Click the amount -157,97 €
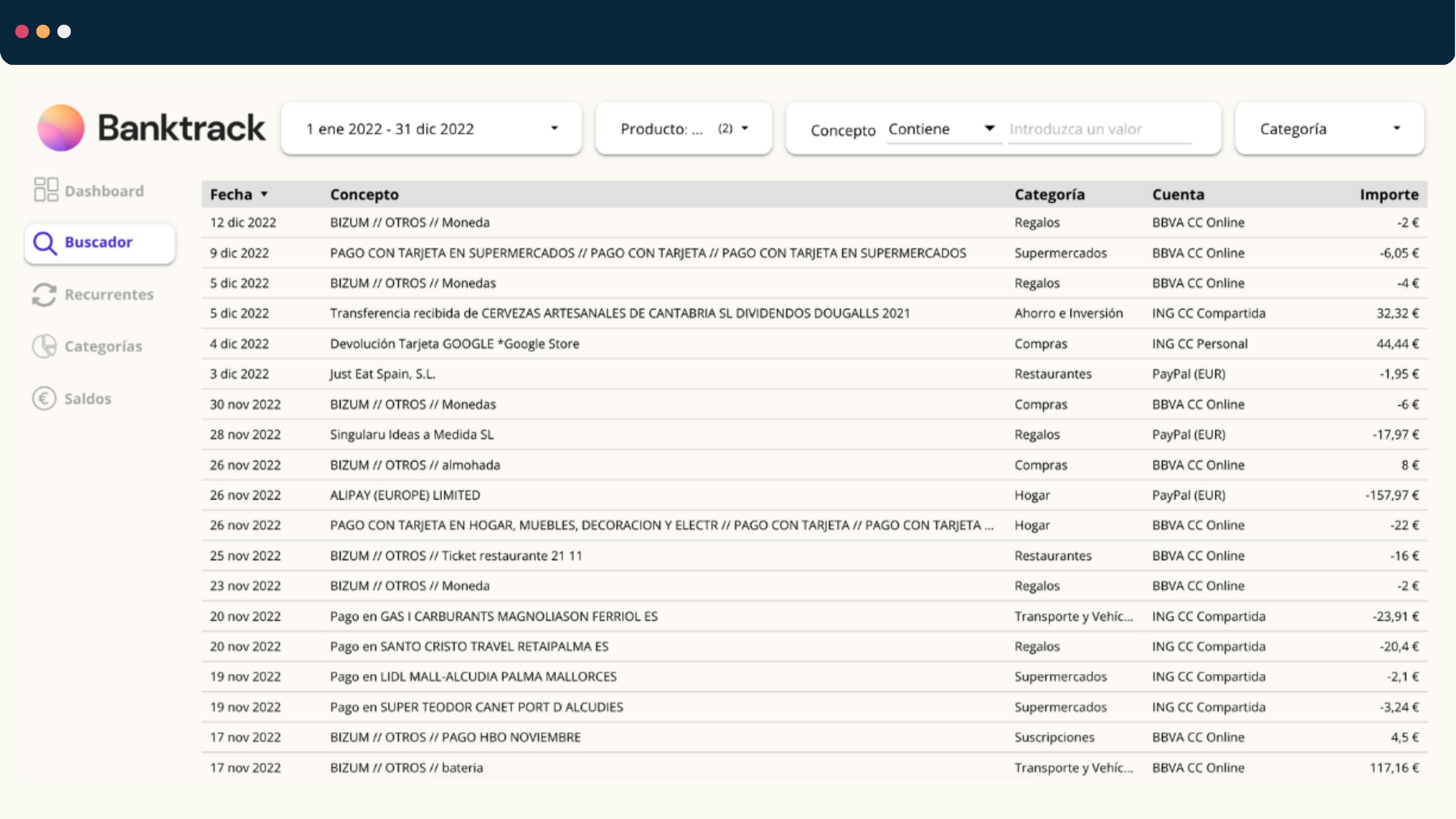Screen dimensions: 1456x819 click(1392, 495)
